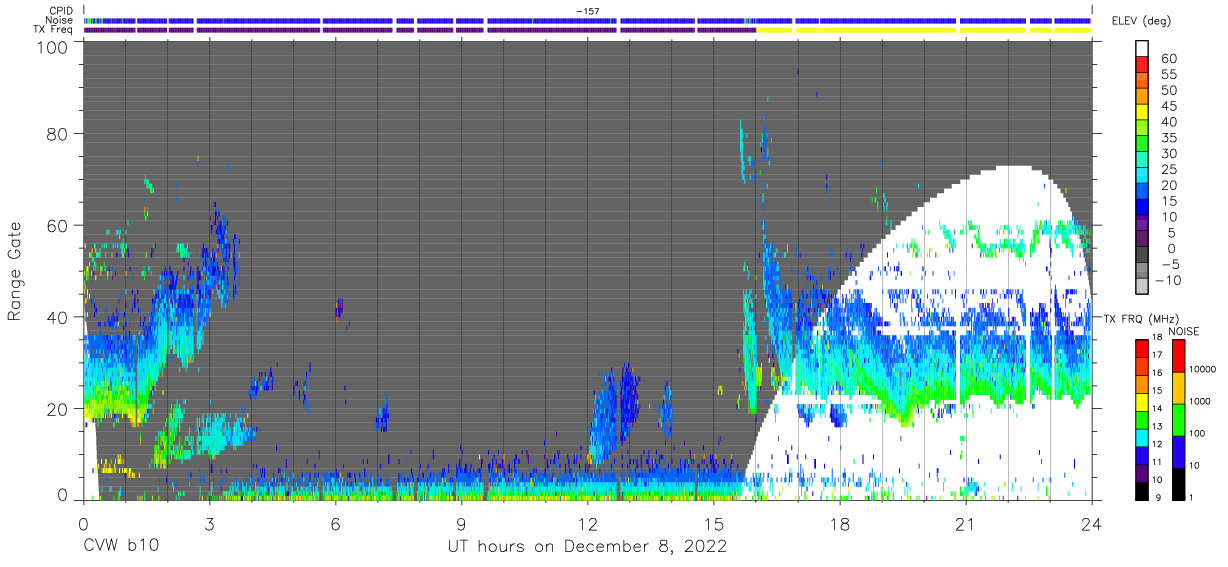
Task: Click the TX frequency legend label '14'
Action: tap(1157, 409)
